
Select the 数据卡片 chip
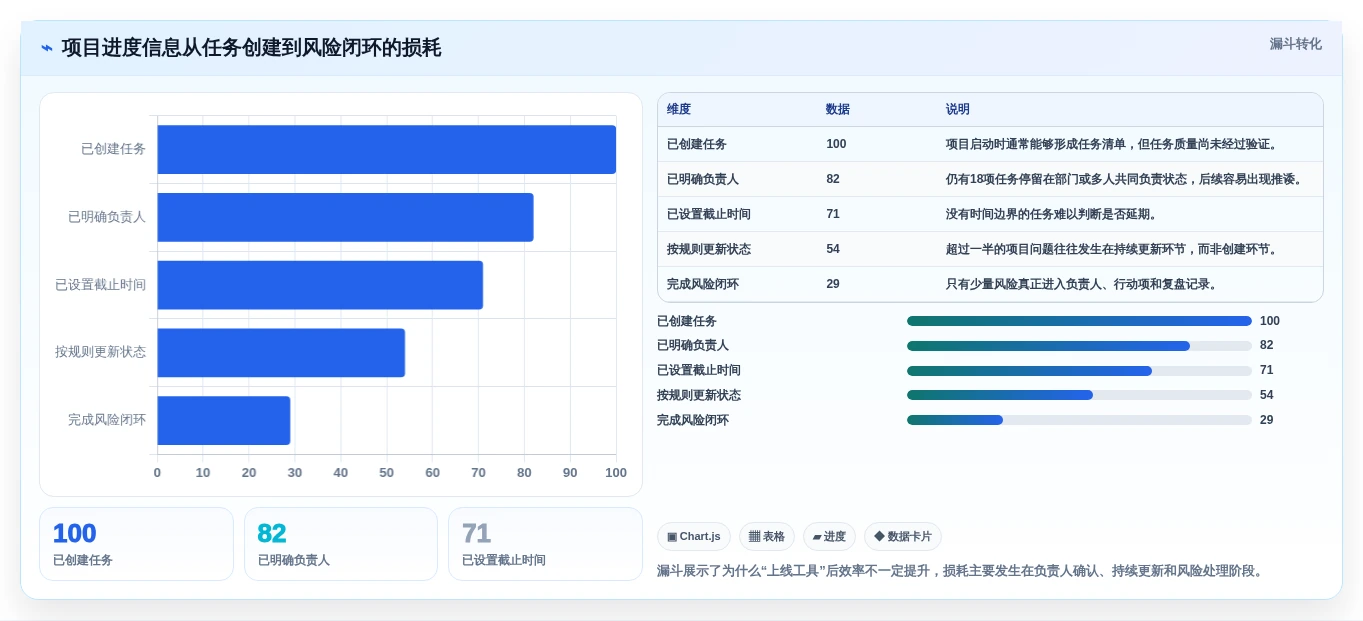tap(903, 537)
